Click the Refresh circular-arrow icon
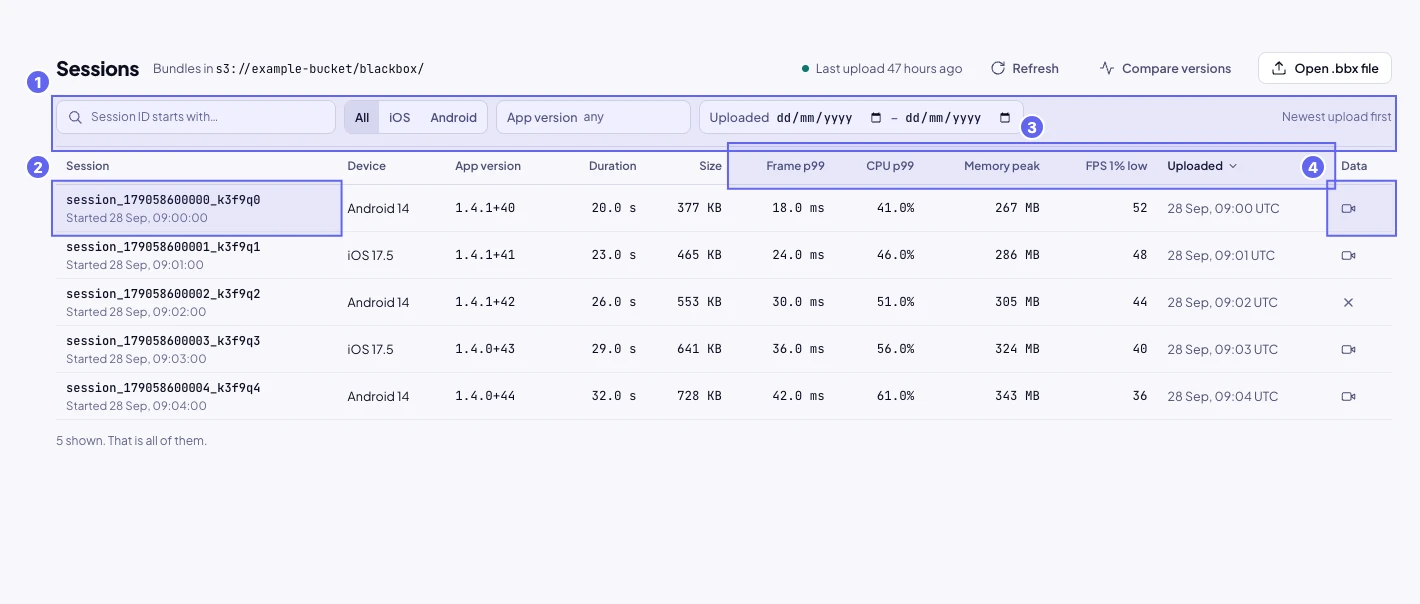 coord(998,69)
